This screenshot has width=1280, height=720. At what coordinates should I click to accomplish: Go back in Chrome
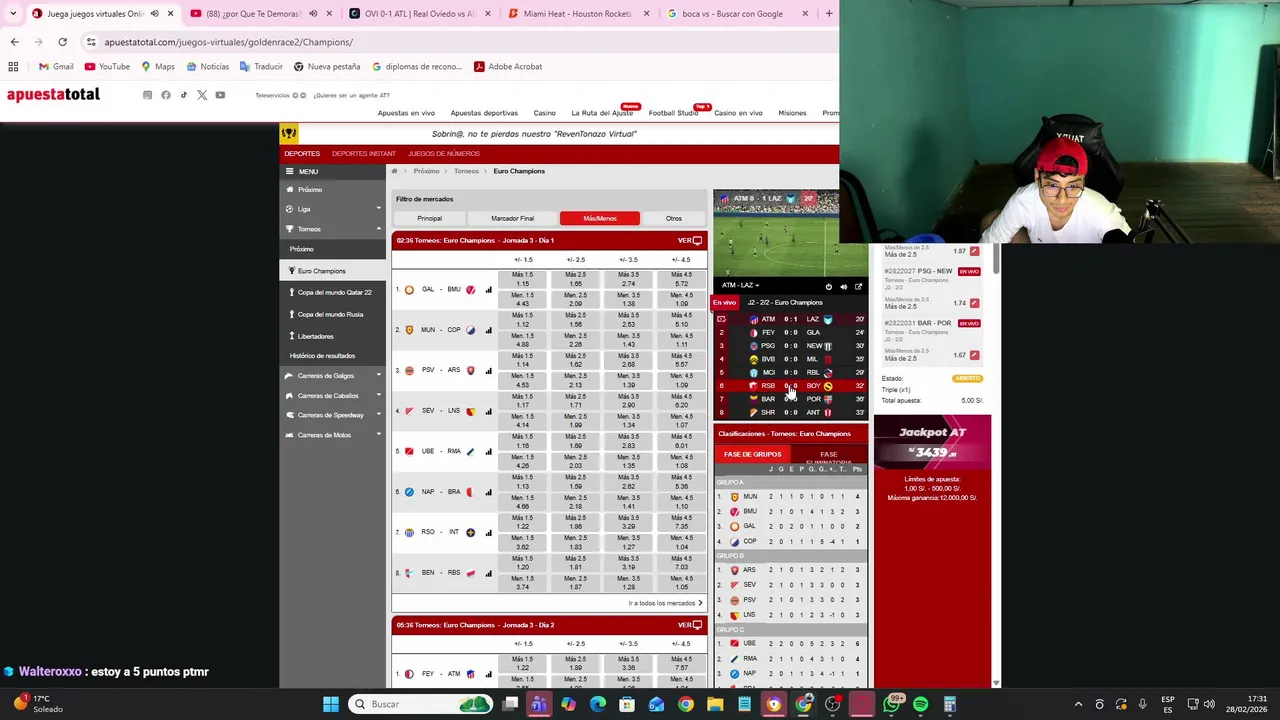(14, 42)
